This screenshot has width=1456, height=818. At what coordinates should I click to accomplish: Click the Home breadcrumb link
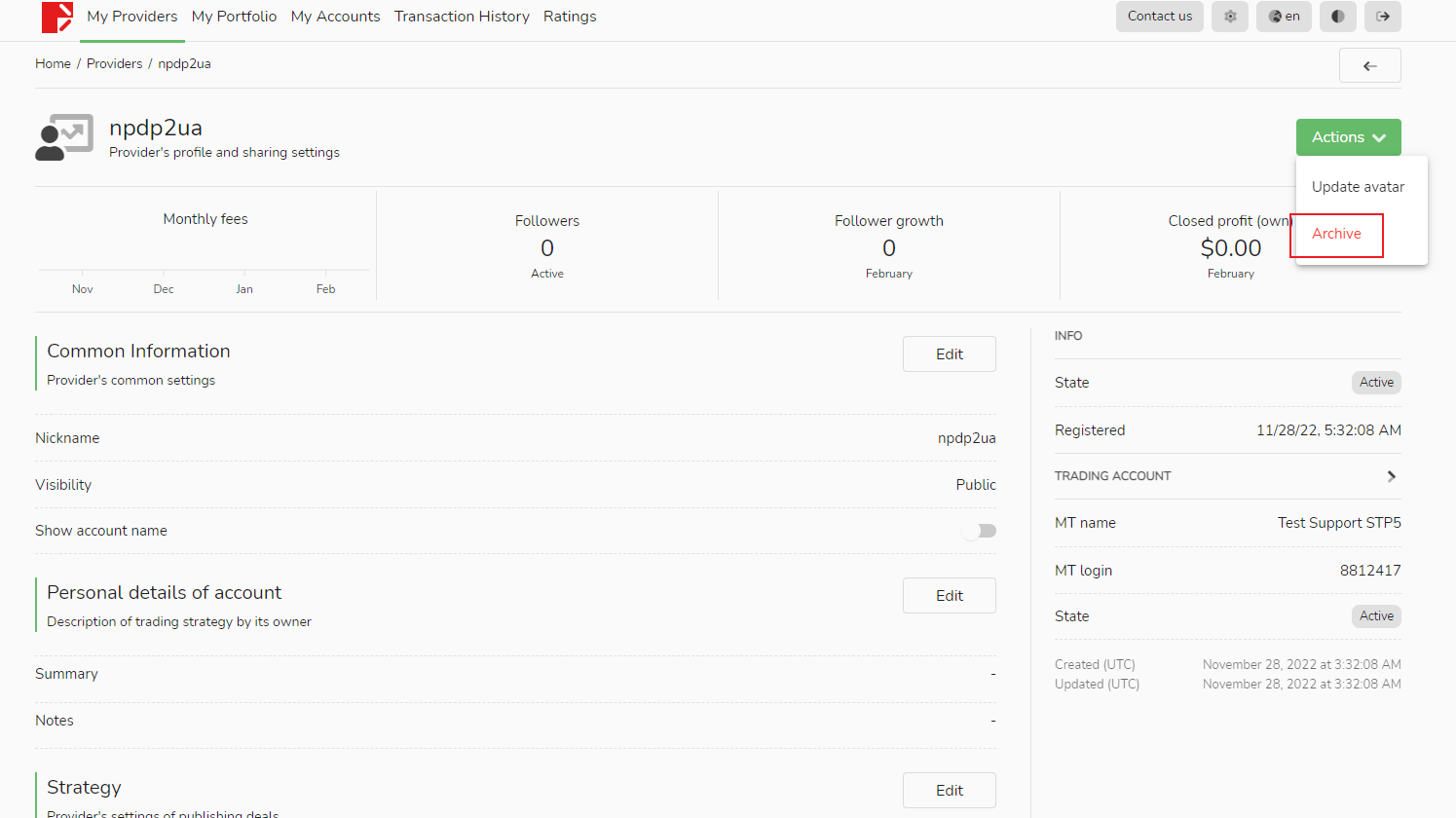point(53,63)
